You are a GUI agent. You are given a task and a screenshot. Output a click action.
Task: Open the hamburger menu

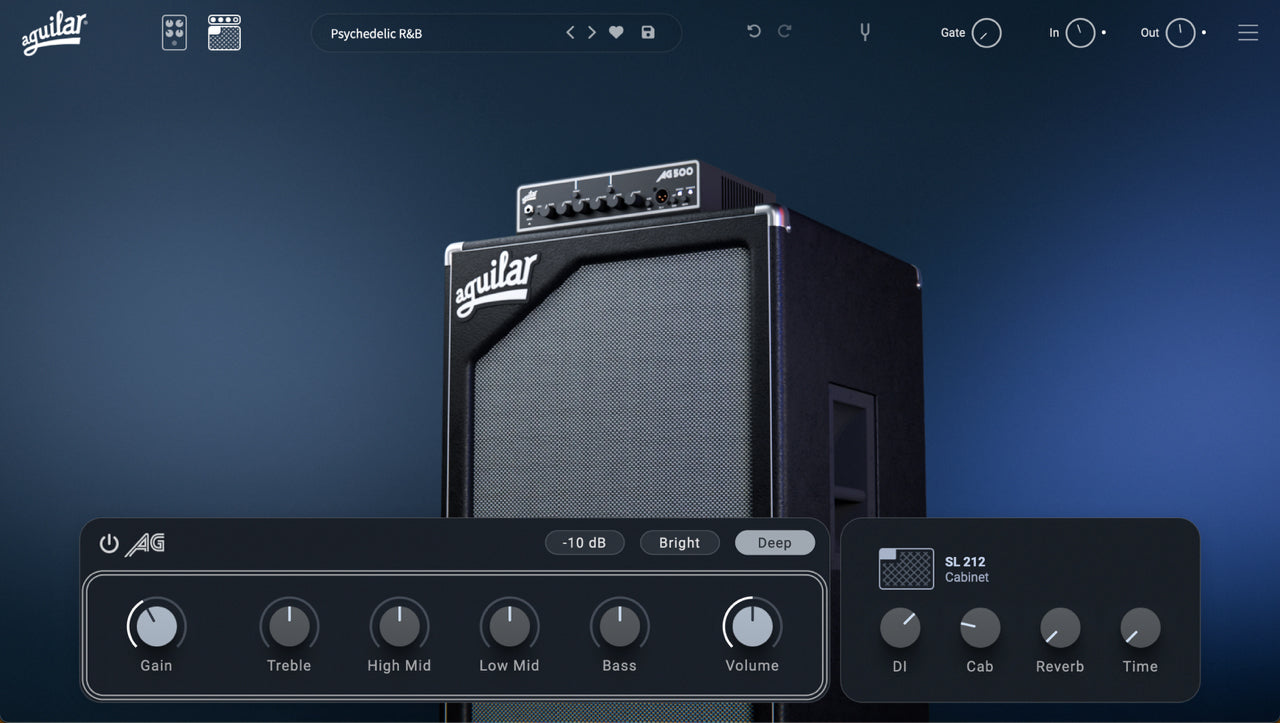tap(1248, 32)
